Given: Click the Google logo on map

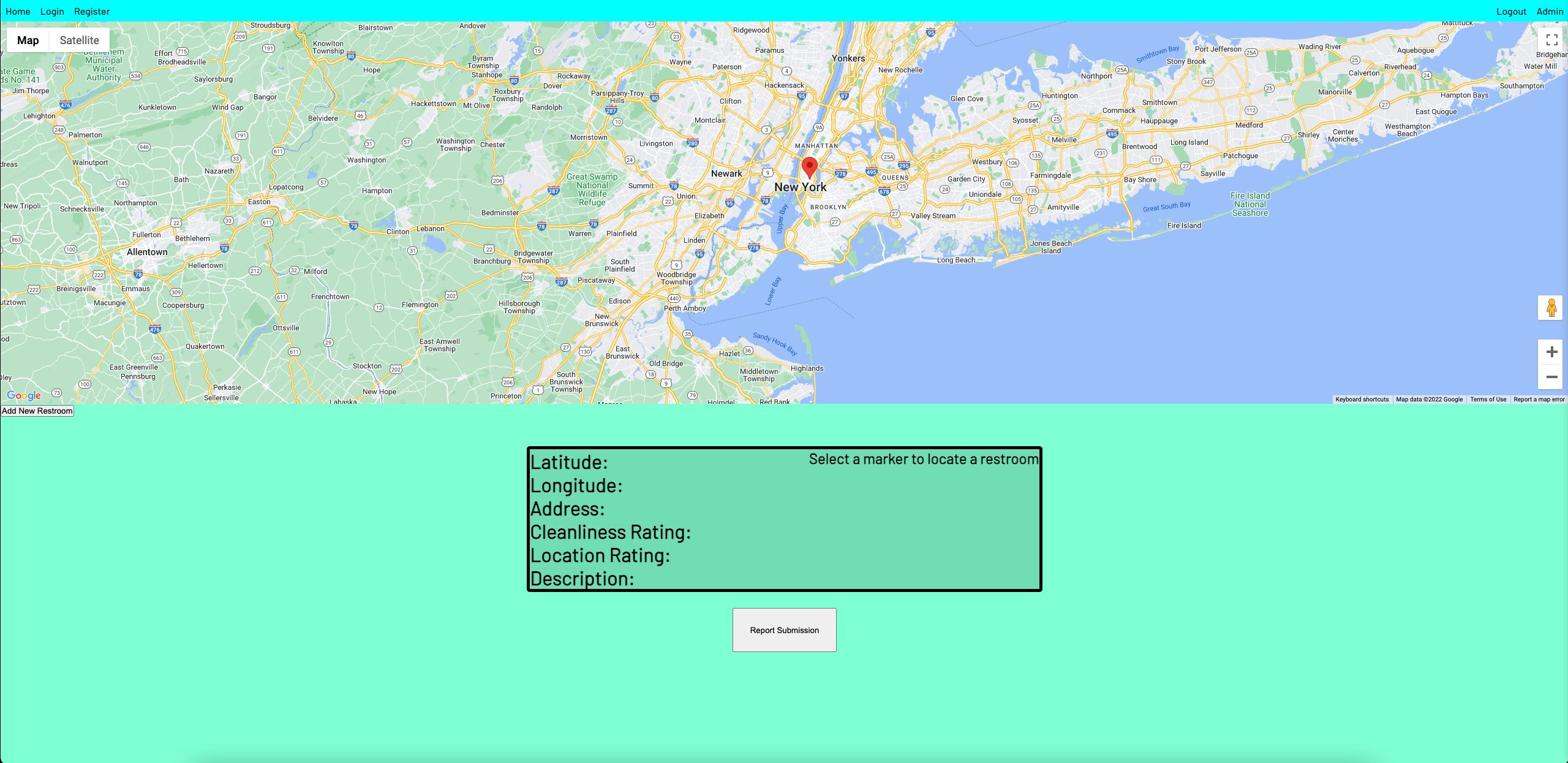Looking at the screenshot, I should tap(24, 395).
